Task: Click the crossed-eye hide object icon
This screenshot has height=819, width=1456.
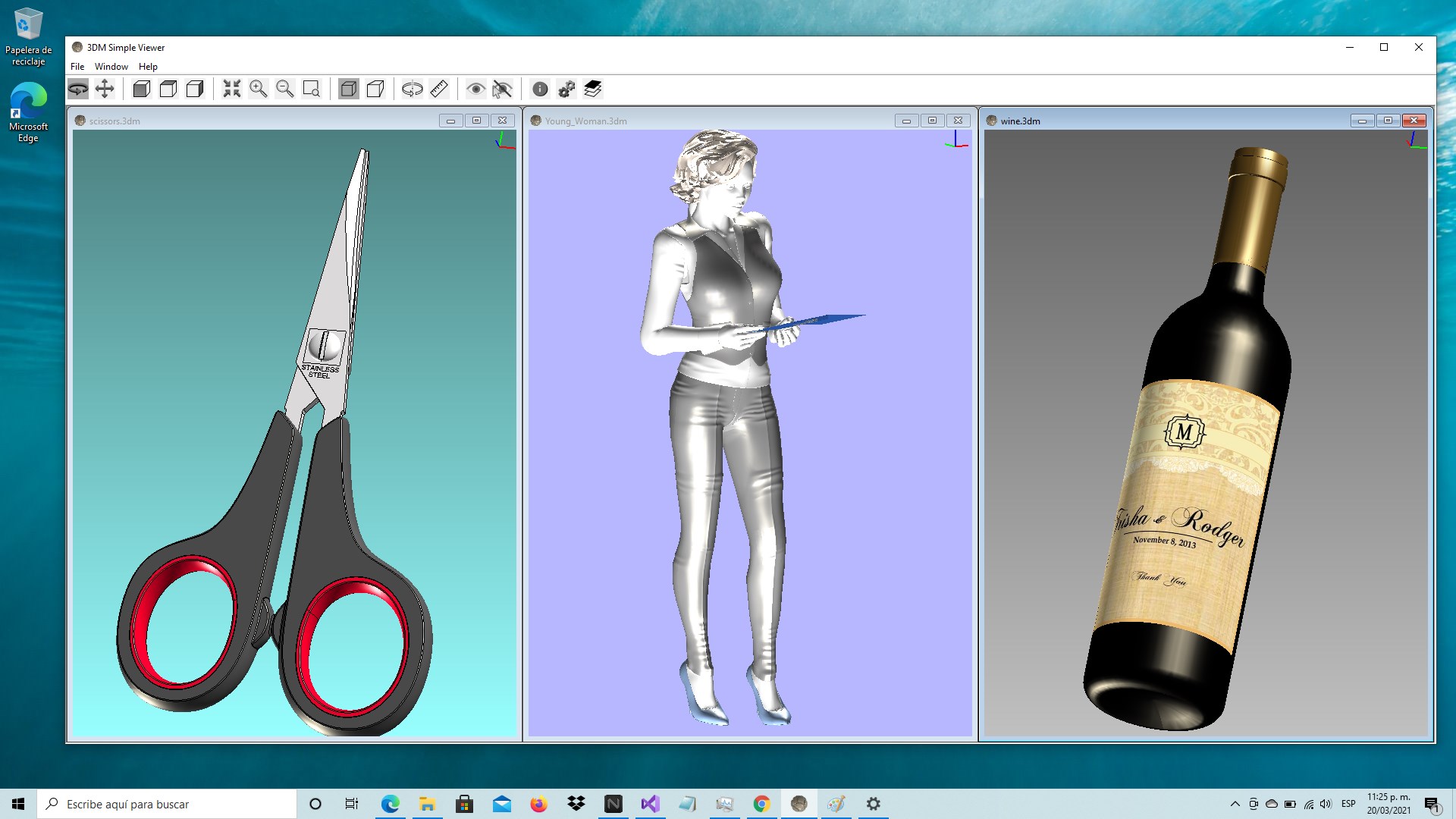Action: click(502, 89)
